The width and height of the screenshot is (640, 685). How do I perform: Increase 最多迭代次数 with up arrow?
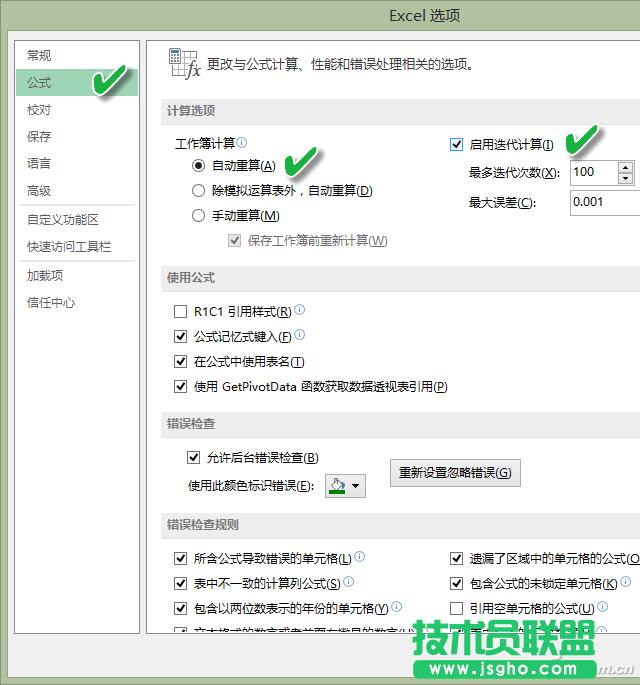tap(626, 167)
